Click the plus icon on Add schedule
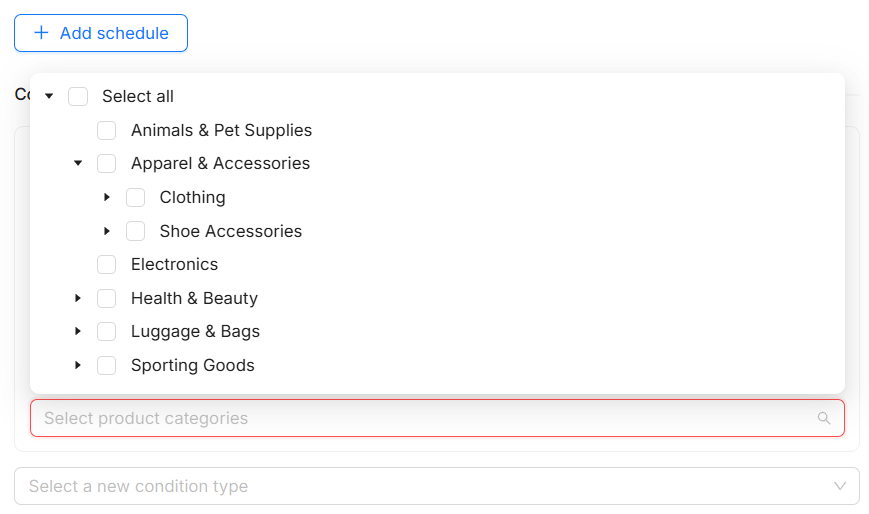This screenshot has height=514, width=869. pos(41,33)
